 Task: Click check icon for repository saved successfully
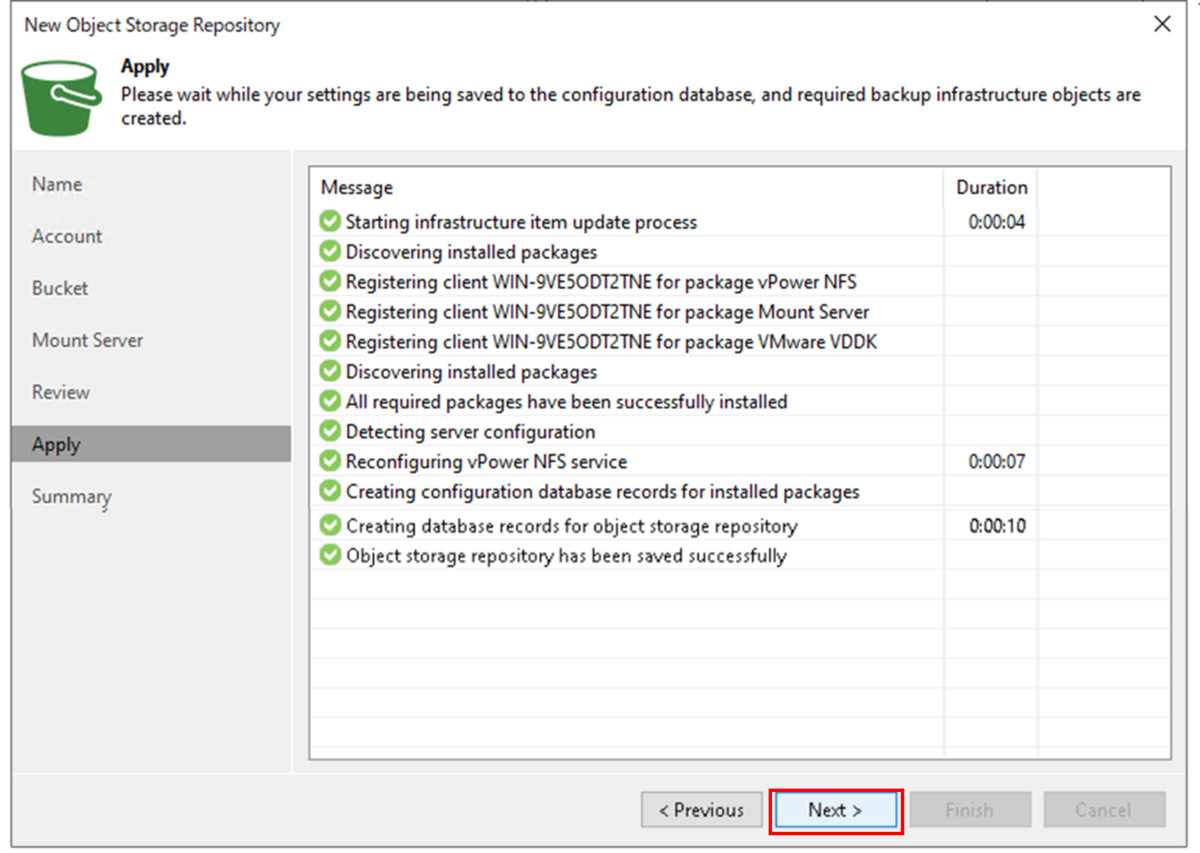[x=330, y=555]
